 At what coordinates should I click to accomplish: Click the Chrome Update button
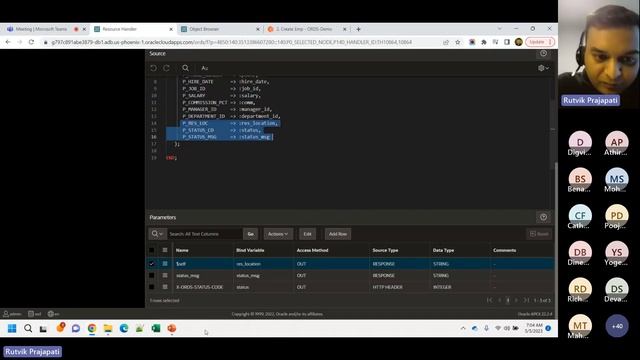[x=540, y=42]
